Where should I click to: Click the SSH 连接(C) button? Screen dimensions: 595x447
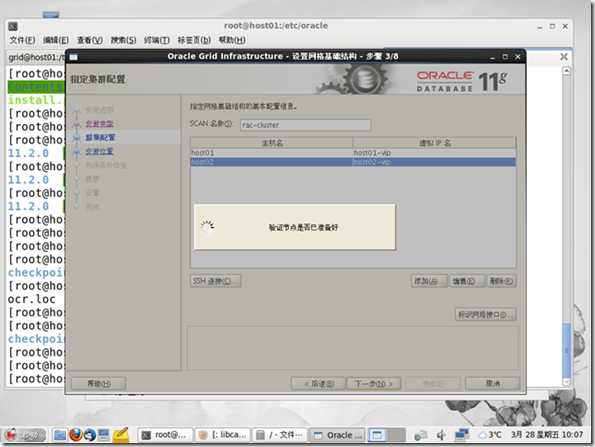(215, 281)
